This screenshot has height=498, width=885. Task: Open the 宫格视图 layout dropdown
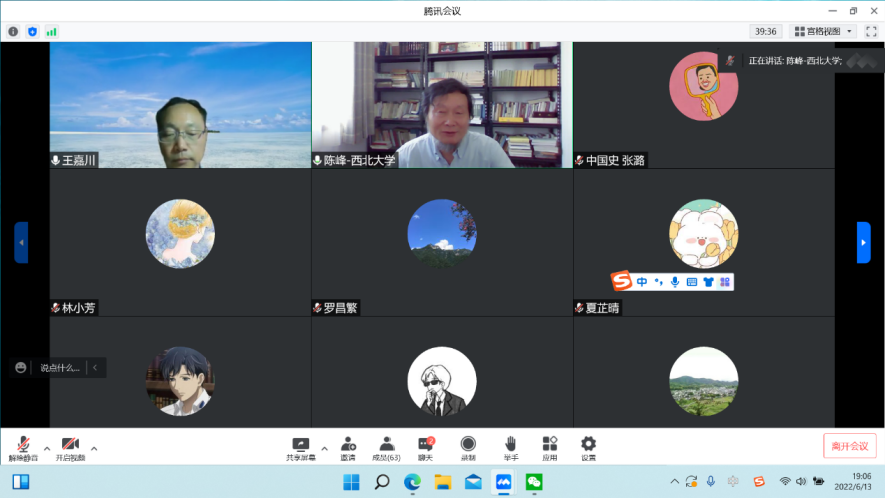[x=822, y=31]
